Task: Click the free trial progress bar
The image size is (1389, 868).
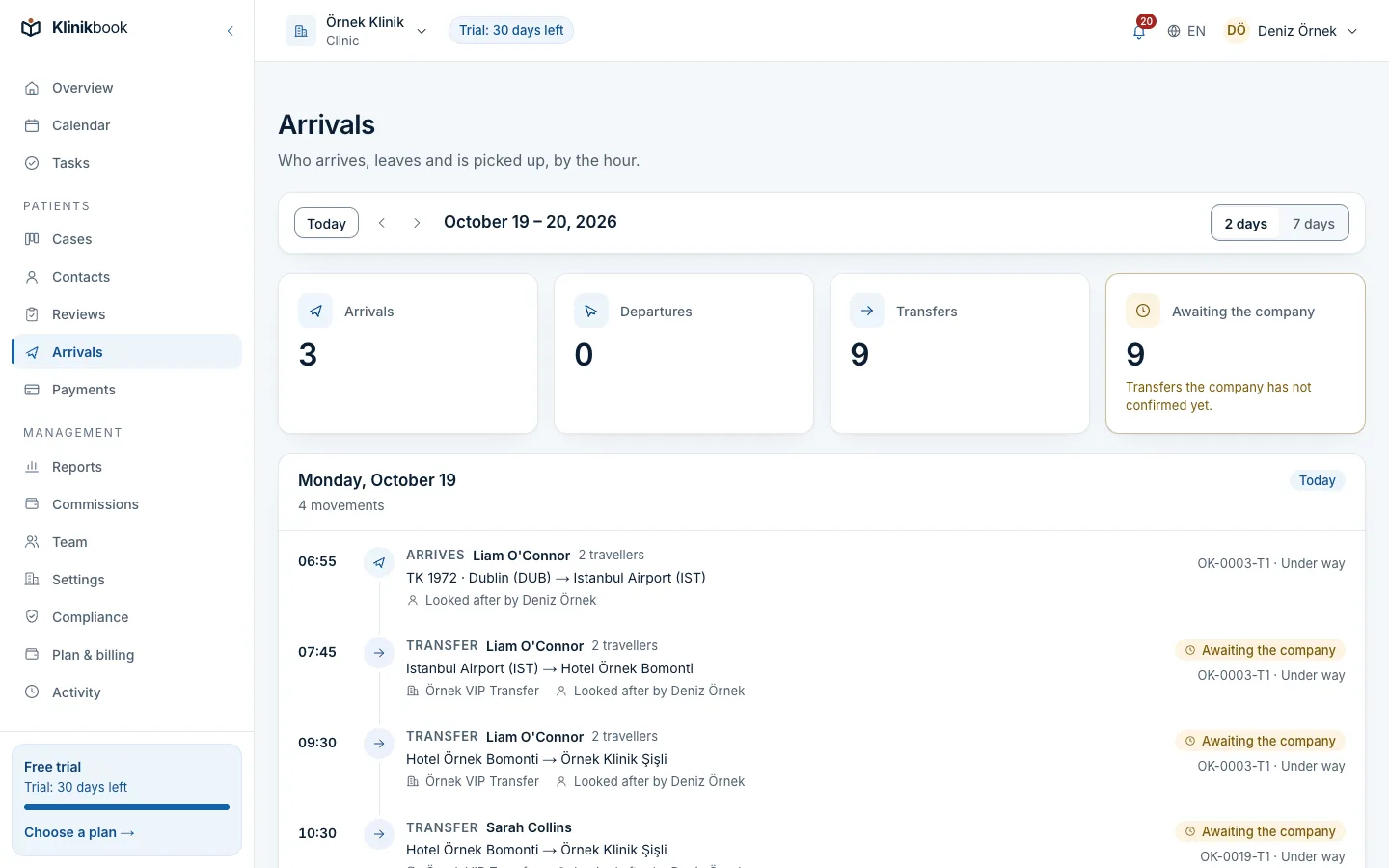Action: (x=126, y=807)
